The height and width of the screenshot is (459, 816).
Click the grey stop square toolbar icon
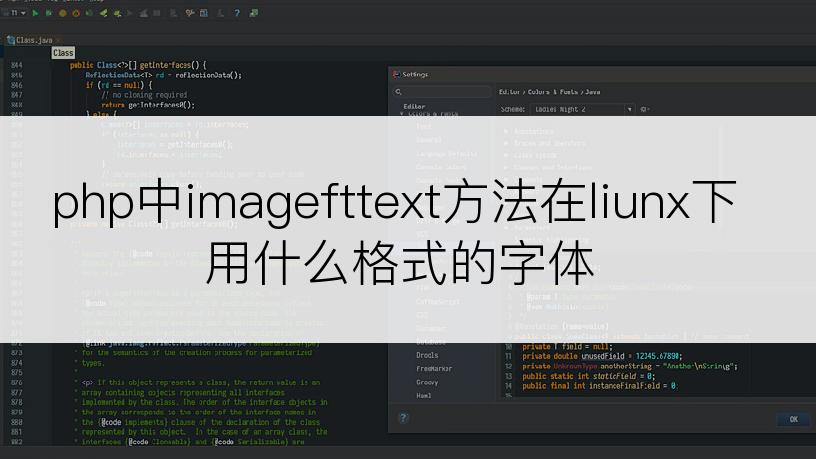coord(157,13)
